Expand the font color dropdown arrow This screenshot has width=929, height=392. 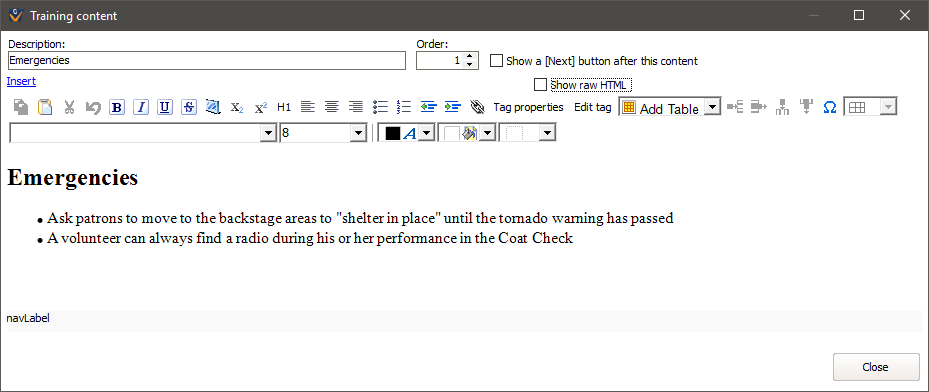pyautogui.click(x=427, y=133)
